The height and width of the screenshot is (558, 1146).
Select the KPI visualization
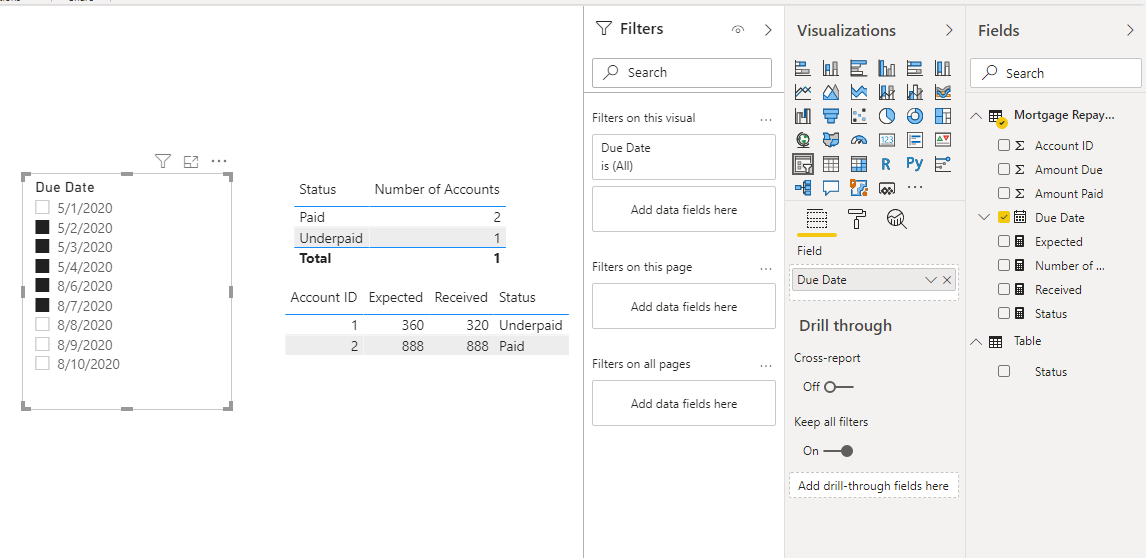943,139
